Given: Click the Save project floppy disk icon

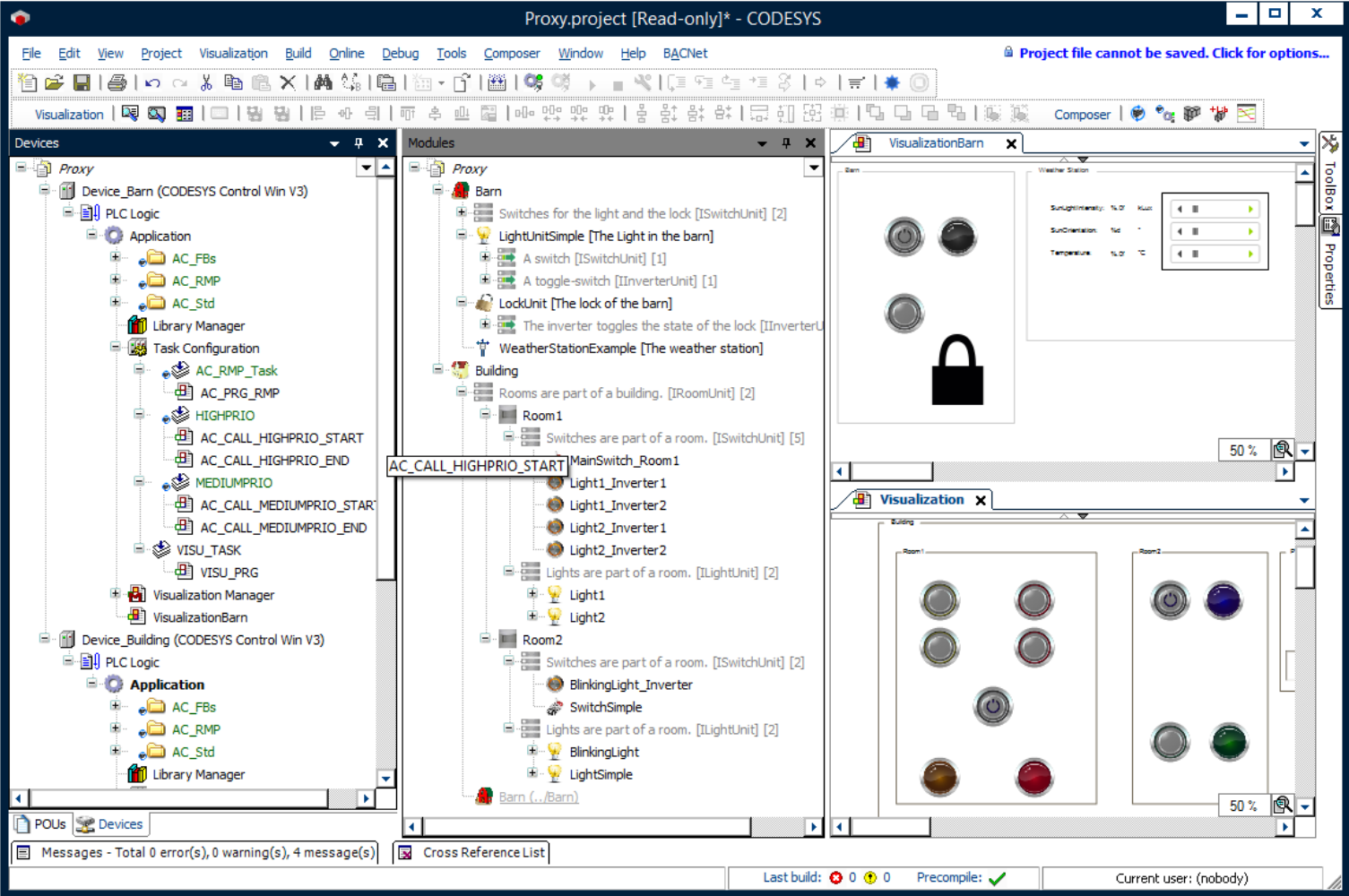Looking at the screenshot, I should 82,83.
